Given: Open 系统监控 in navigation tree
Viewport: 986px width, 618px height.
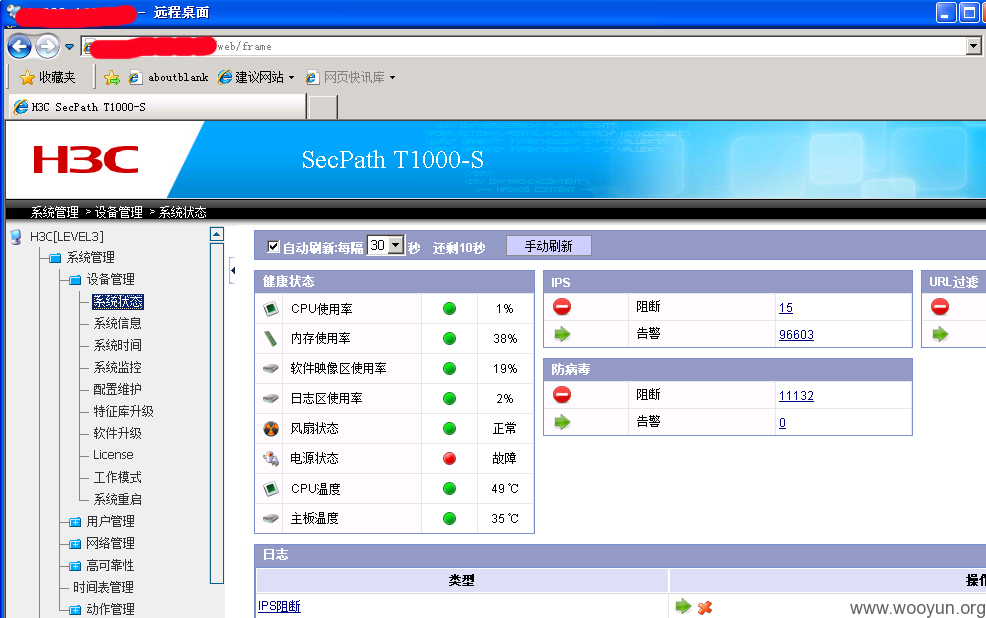Looking at the screenshot, I should pyautogui.click(x=118, y=367).
